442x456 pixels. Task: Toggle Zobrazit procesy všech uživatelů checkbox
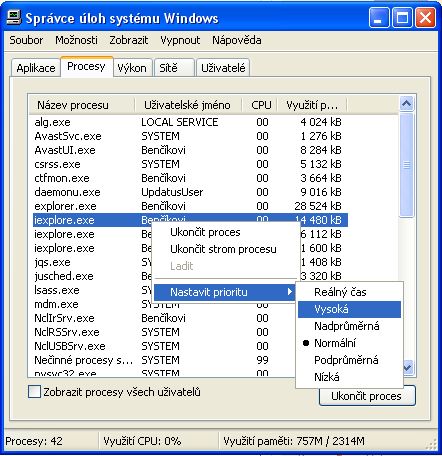tap(34, 392)
